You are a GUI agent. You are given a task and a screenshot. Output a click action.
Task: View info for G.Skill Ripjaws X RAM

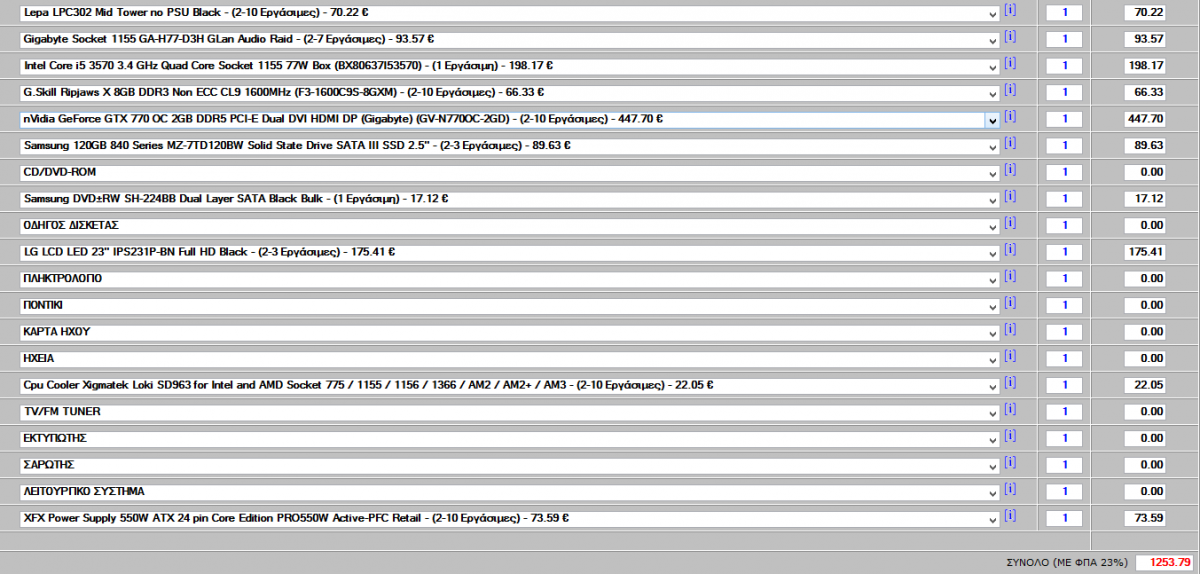[1010, 90]
